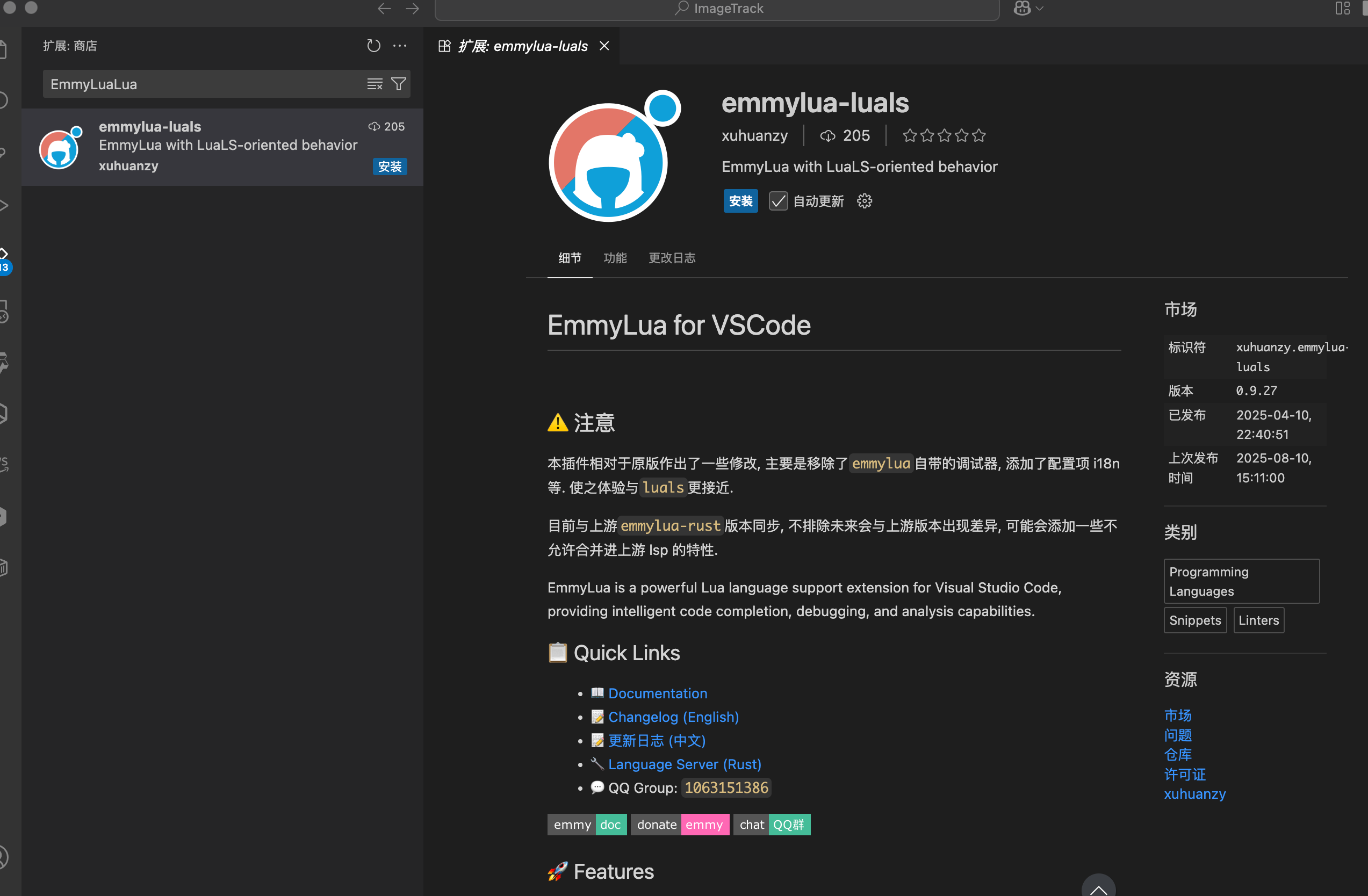Expand the Copilot chat dropdown chevron
The image size is (1368, 896).
click(x=1039, y=9)
